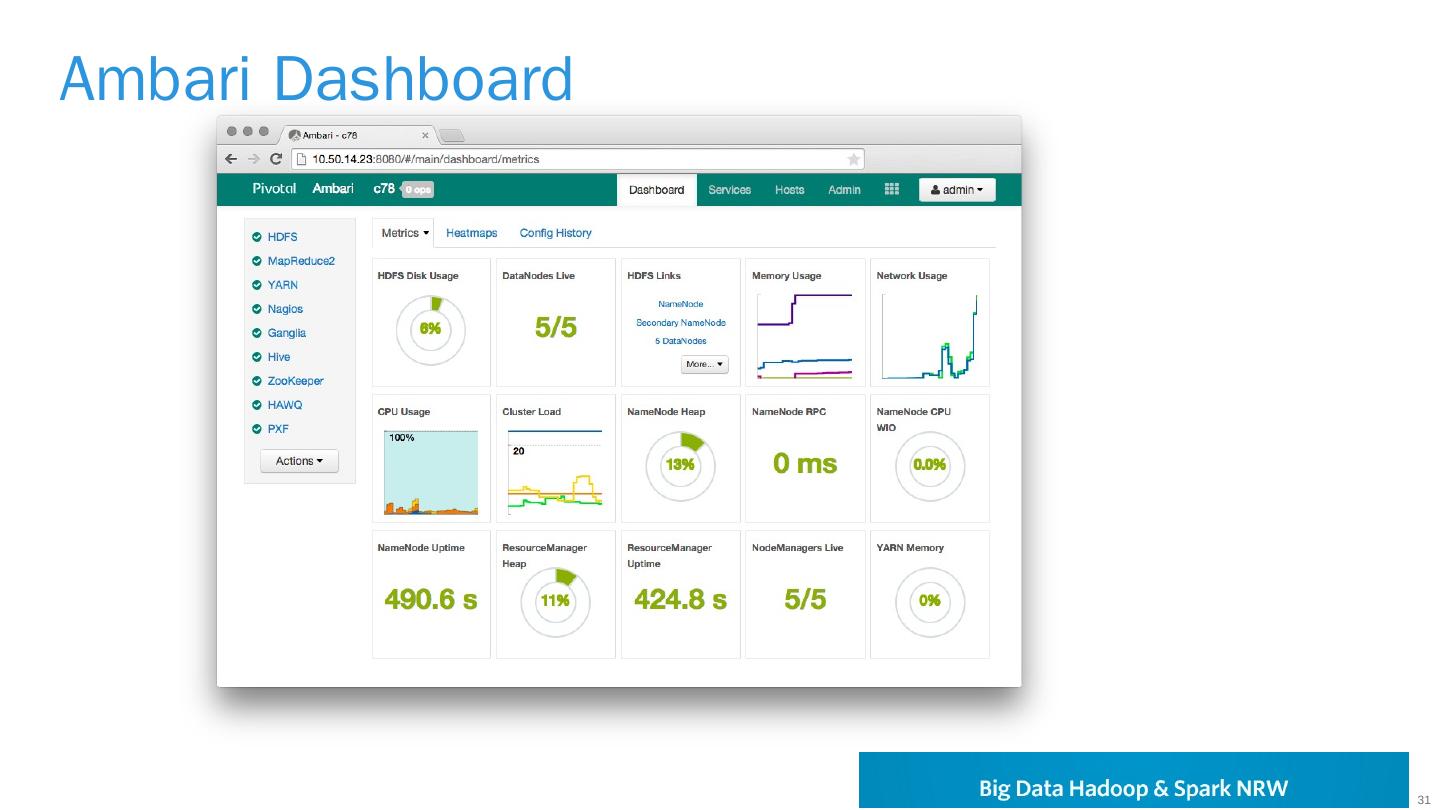
Task: Open the ZooKeeper service link
Action: 295,381
